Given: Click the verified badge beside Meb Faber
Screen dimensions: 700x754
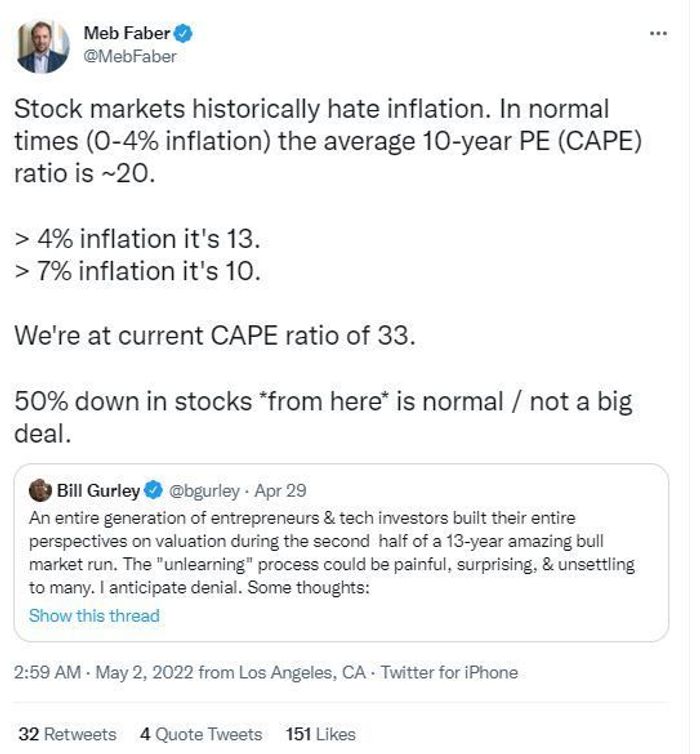Looking at the screenshot, I should click(184, 34).
